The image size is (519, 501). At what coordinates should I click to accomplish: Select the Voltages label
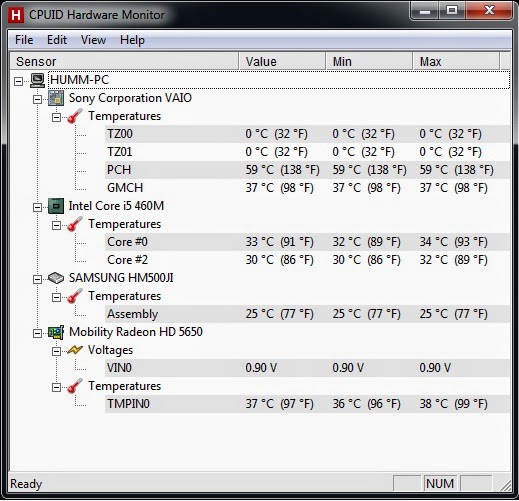(x=110, y=350)
